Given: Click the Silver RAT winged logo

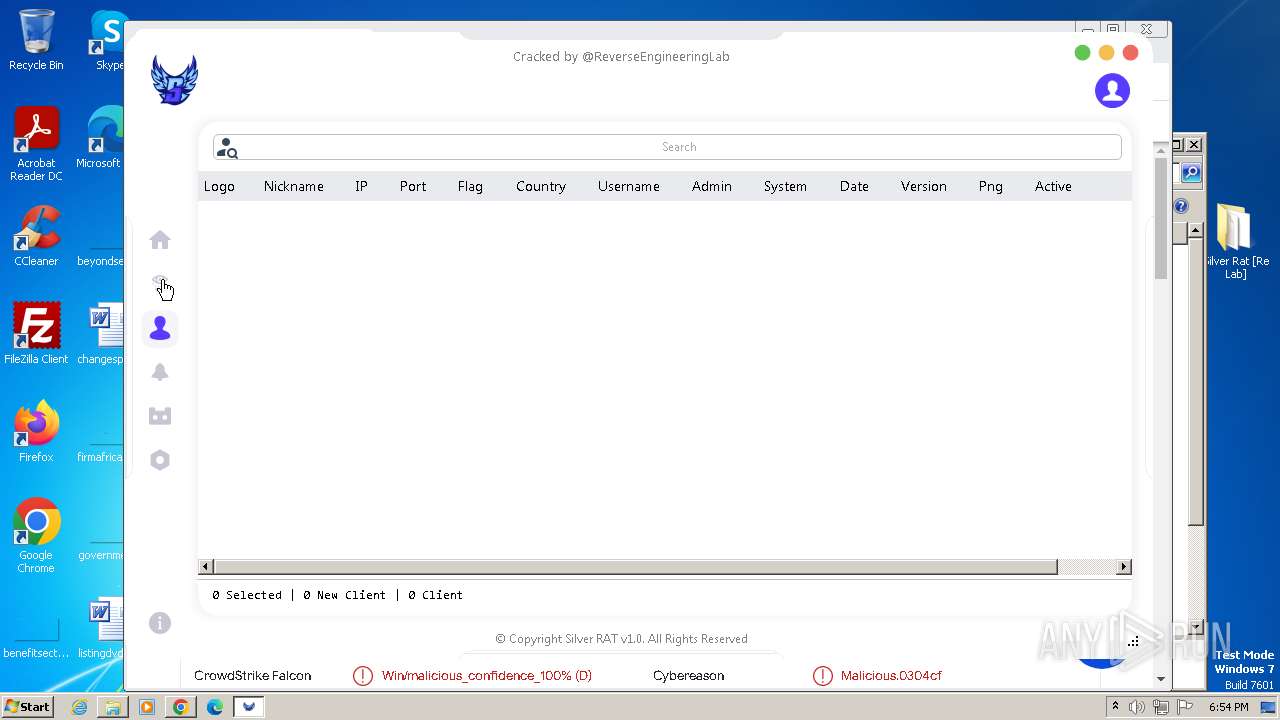Looking at the screenshot, I should pyautogui.click(x=175, y=80).
